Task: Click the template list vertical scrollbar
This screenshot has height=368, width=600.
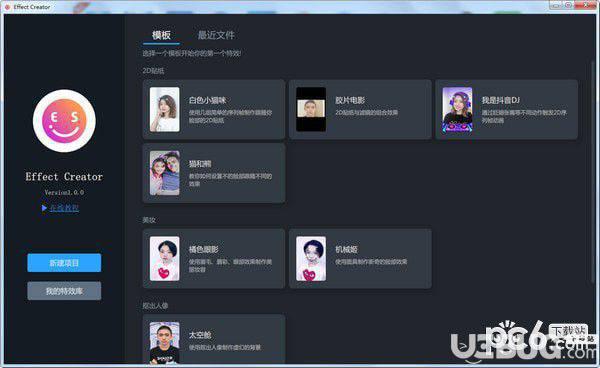Action: tap(592, 172)
